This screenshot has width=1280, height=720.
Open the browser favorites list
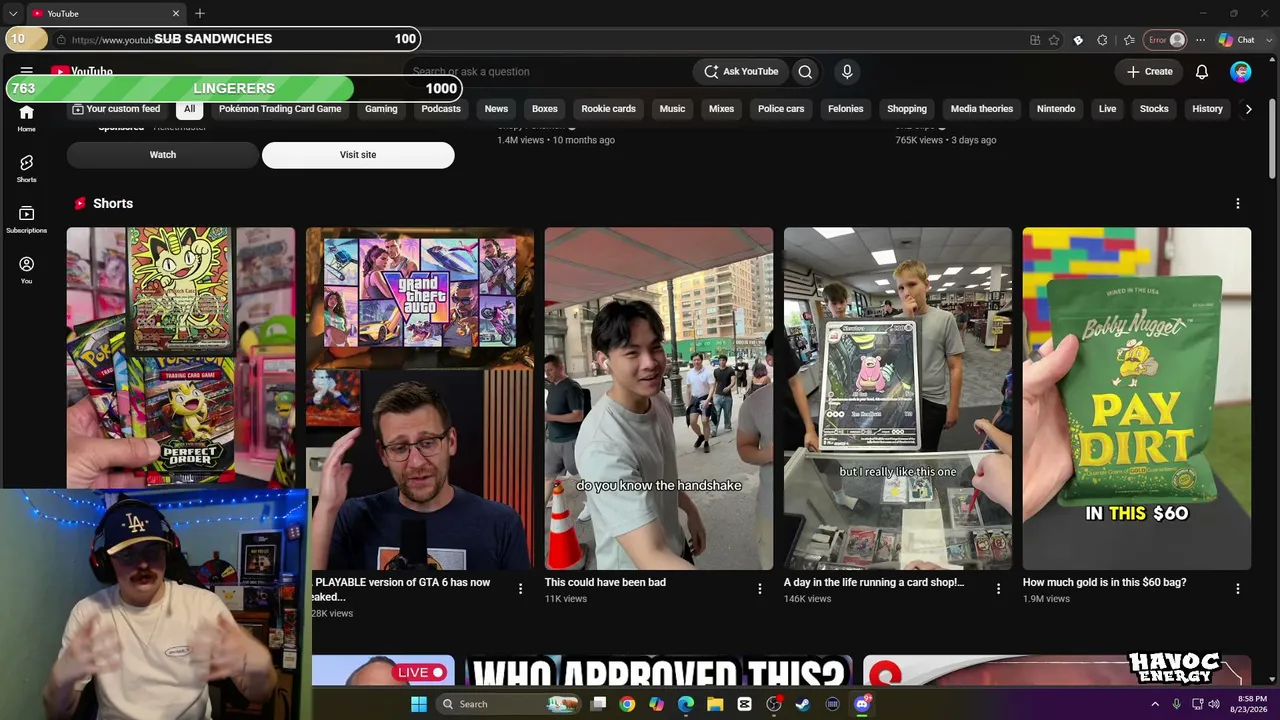(1129, 40)
